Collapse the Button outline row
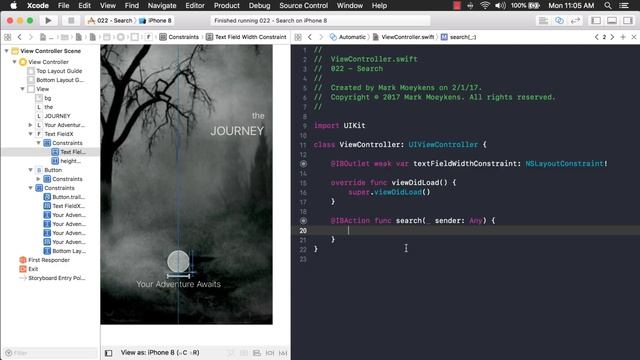The width and height of the screenshot is (640, 360). click(31, 170)
